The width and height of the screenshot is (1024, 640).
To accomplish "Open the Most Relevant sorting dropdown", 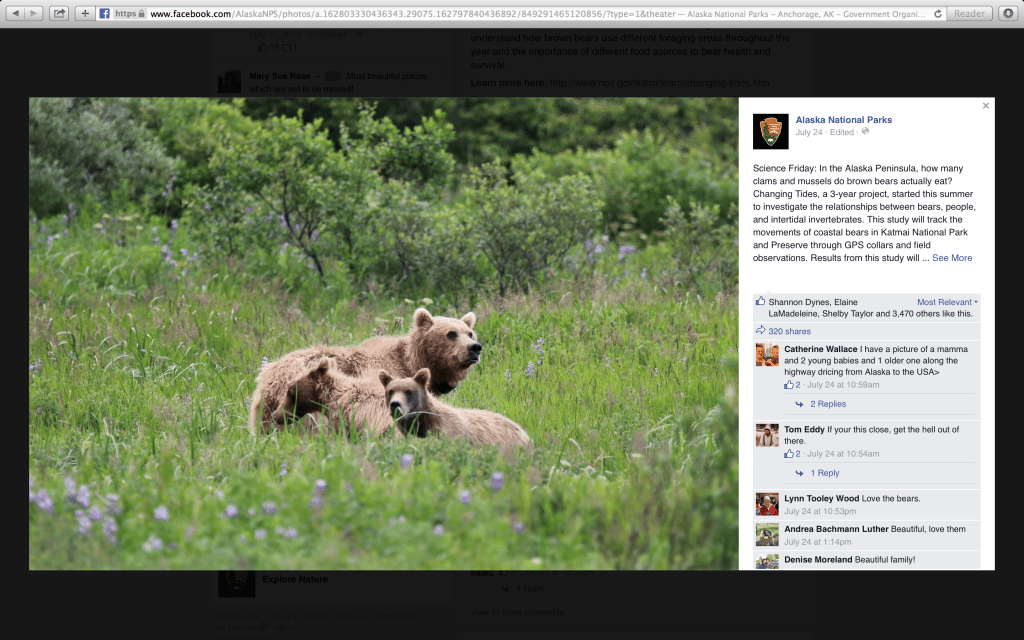I will pos(946,301).
